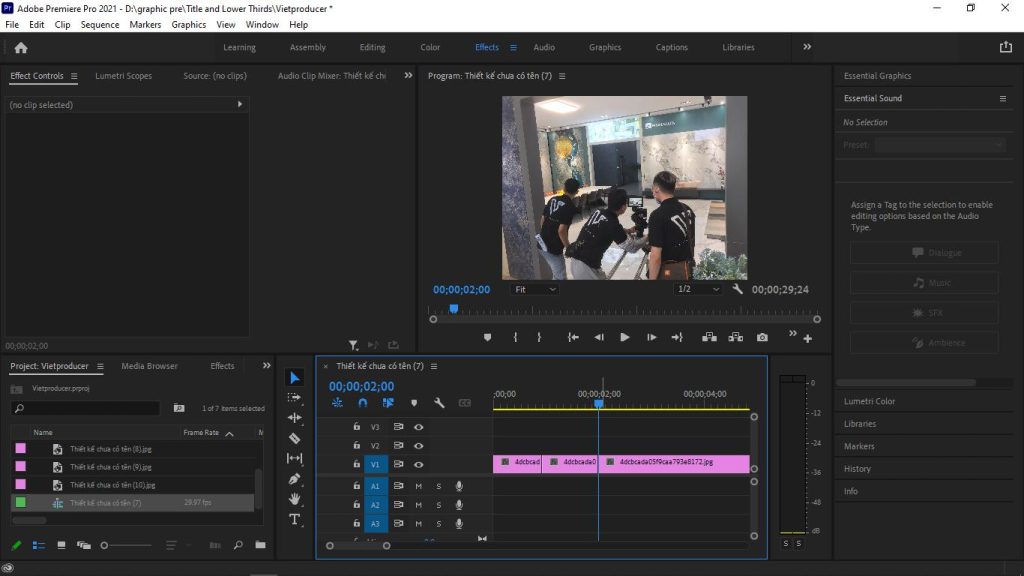Open the Markers menu
This screenshot has width=1024, height=576.
click(146, 24)
